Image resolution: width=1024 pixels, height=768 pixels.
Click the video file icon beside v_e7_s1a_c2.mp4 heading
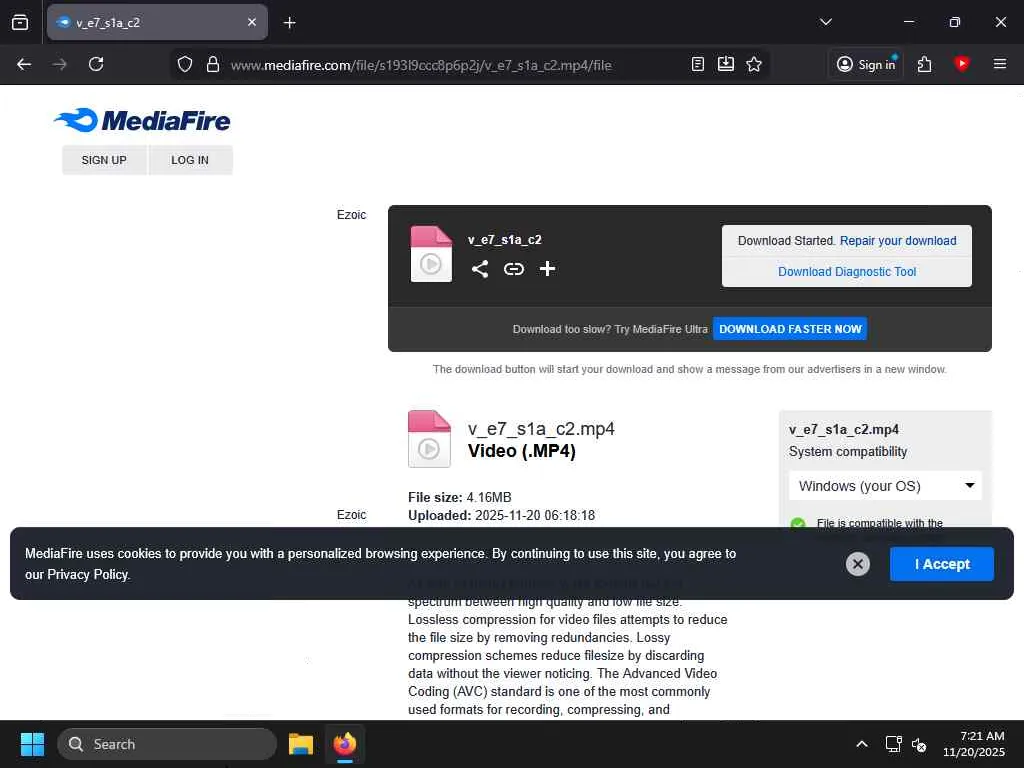coord(429,439)
